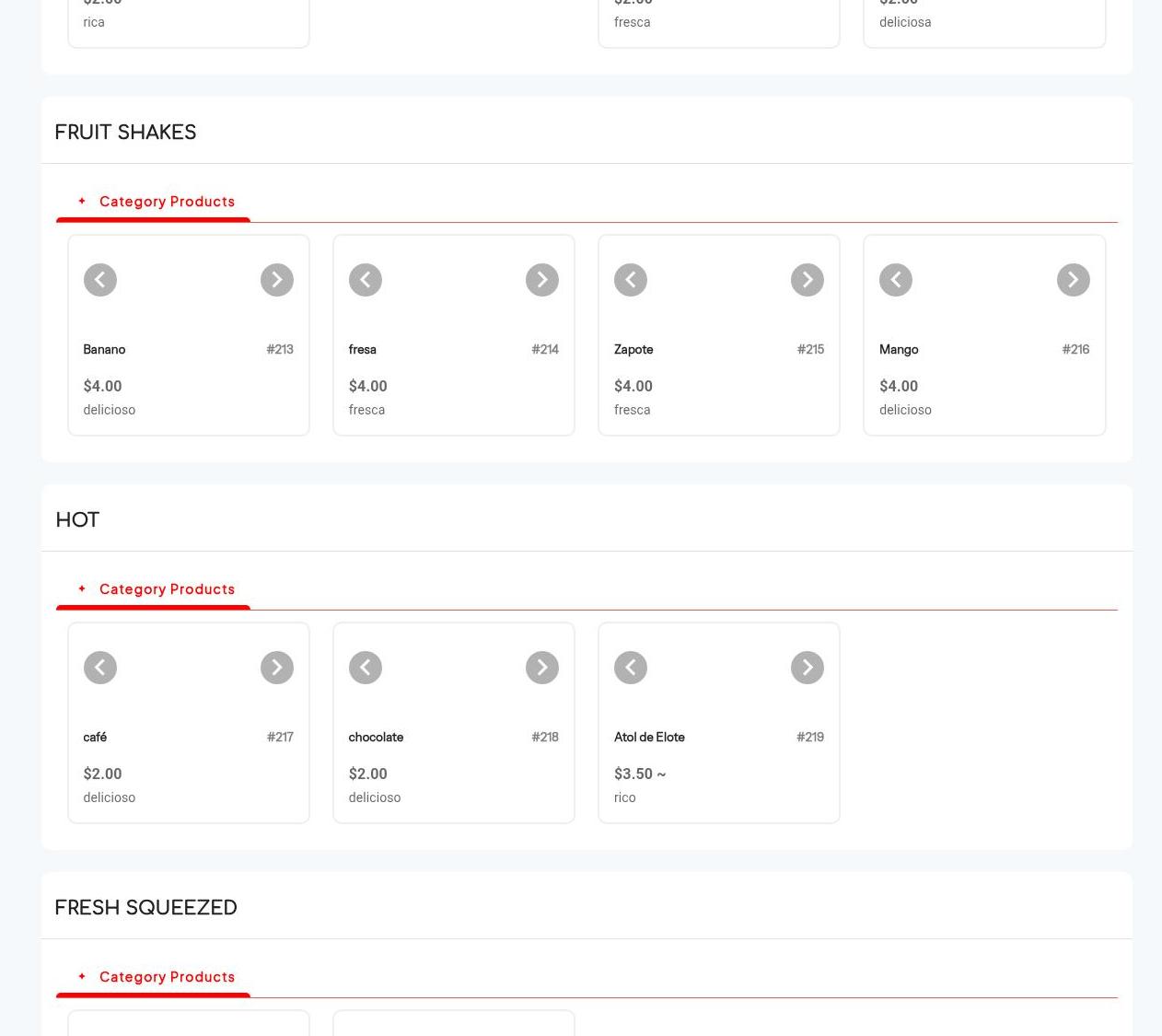Go to previous image on Zapote card
This screenshot has height=1036, width=1162.
point(630,280)
